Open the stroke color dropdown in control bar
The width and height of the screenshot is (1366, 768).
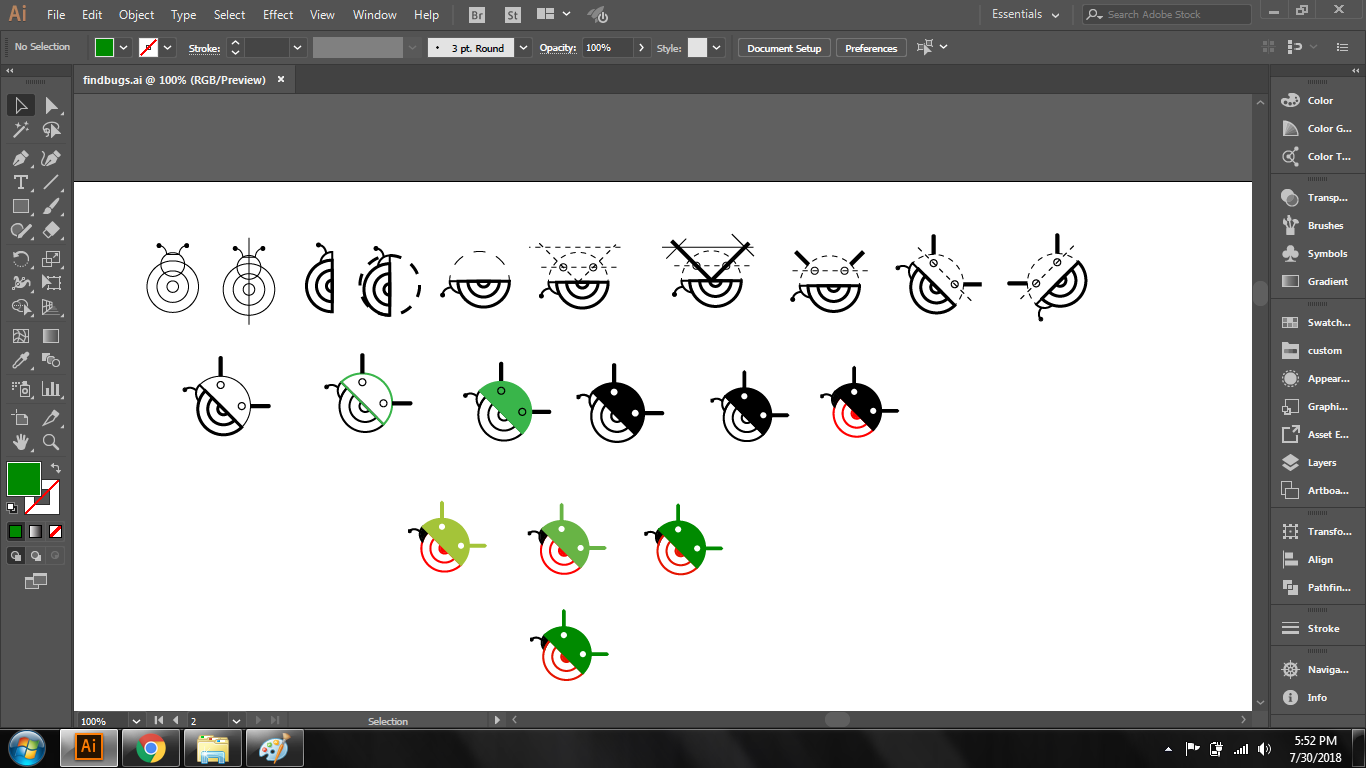(x=168, y=47)
